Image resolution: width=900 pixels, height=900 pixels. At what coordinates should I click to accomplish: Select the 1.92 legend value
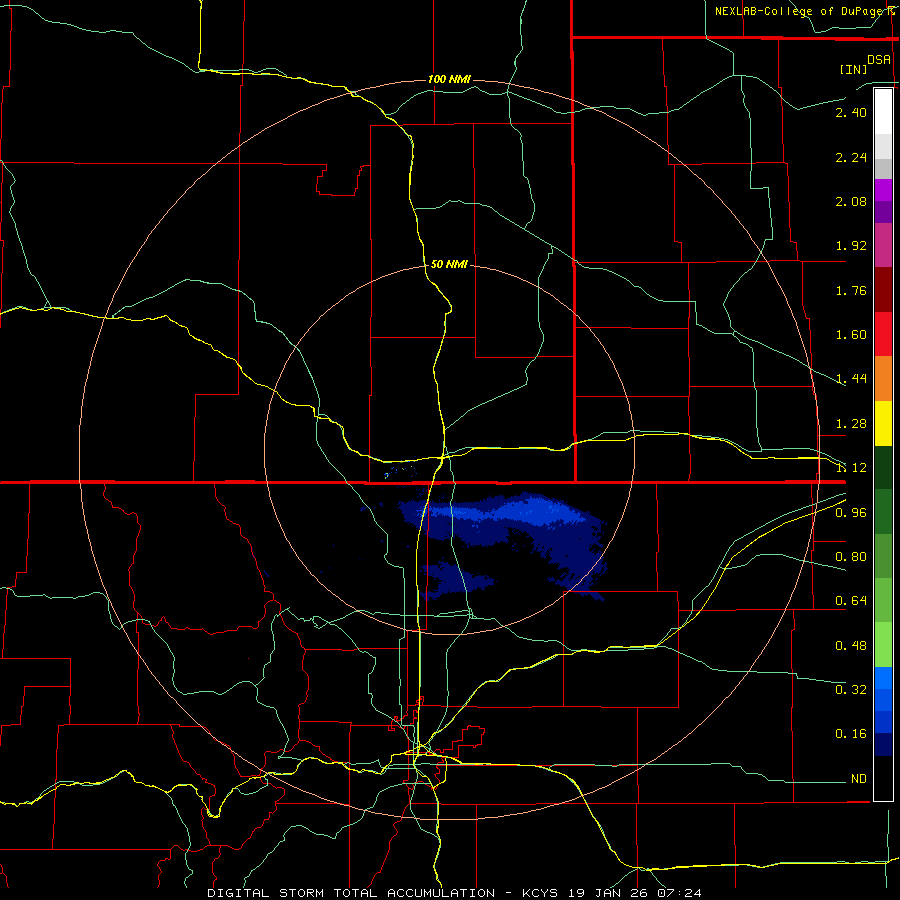(x=851, y=246)
